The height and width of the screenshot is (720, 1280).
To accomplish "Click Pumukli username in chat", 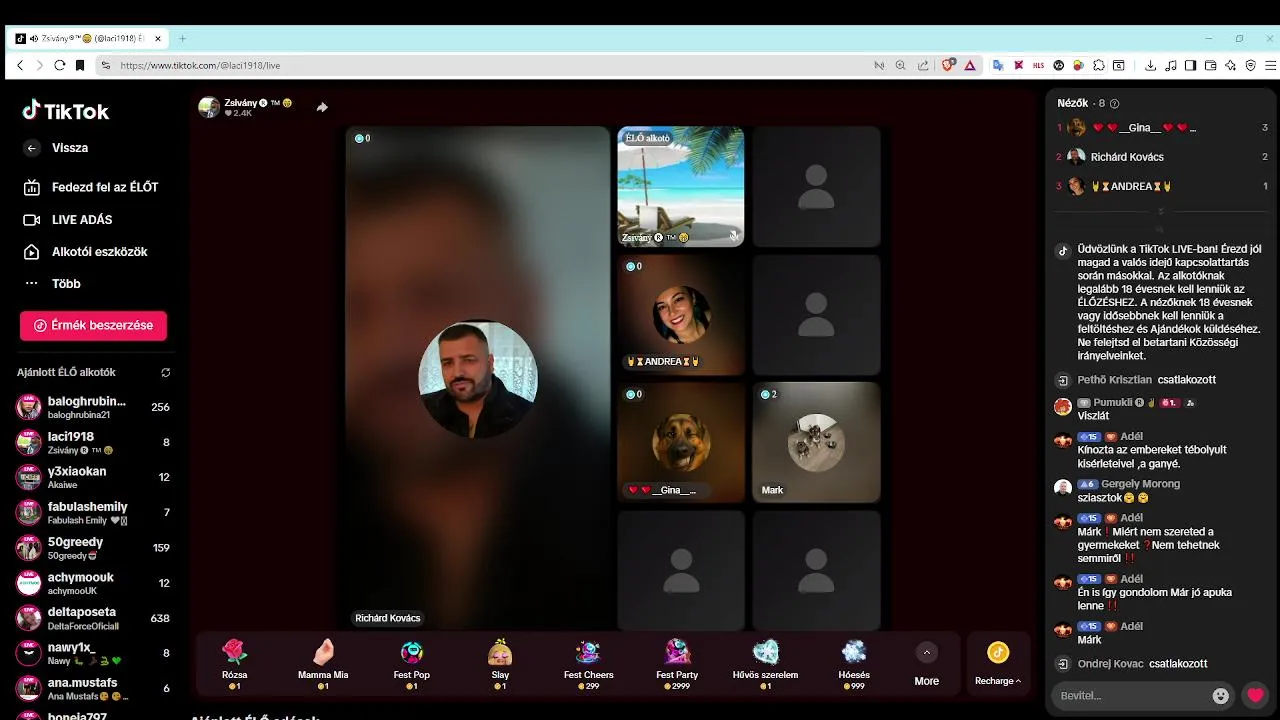I will [1113, 402].
